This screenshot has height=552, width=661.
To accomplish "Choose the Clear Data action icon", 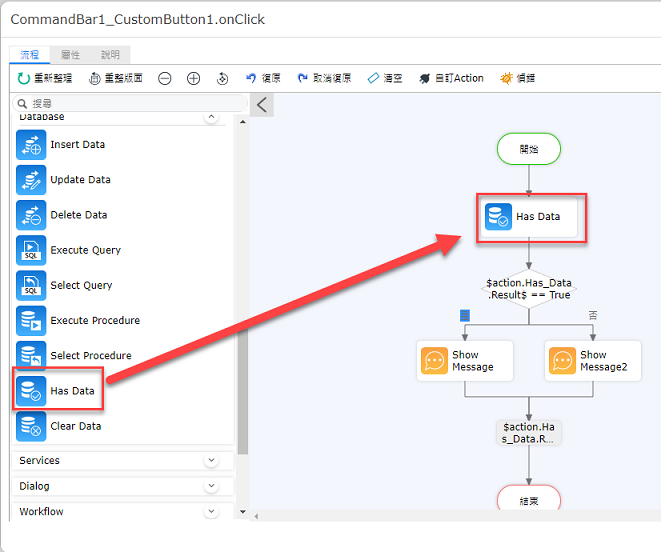I will click(x=31, y=426).
